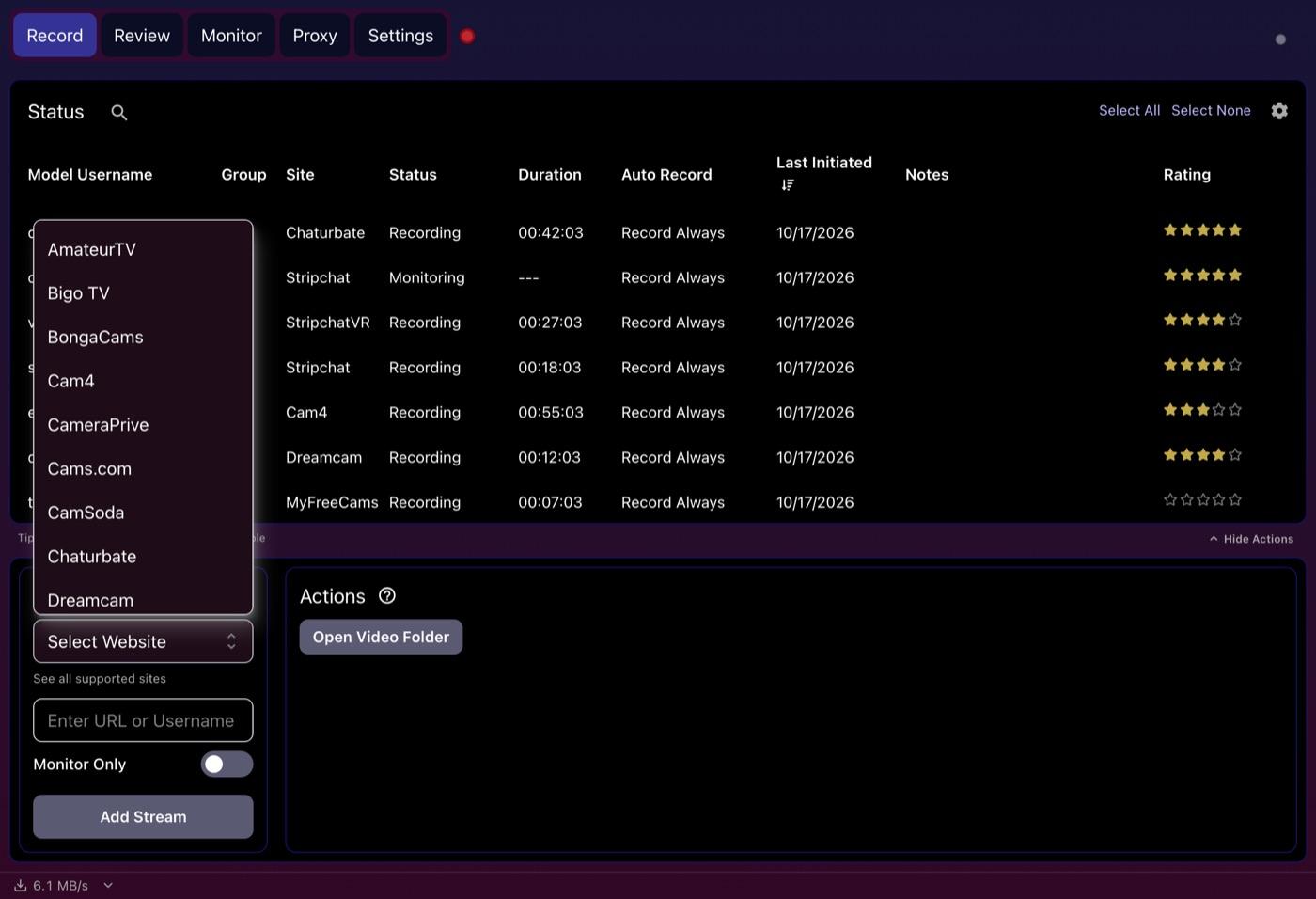This screenshot has width=1316, height=899.
Task: Focus the Enter URL or Username field
Action: [143, 720]
